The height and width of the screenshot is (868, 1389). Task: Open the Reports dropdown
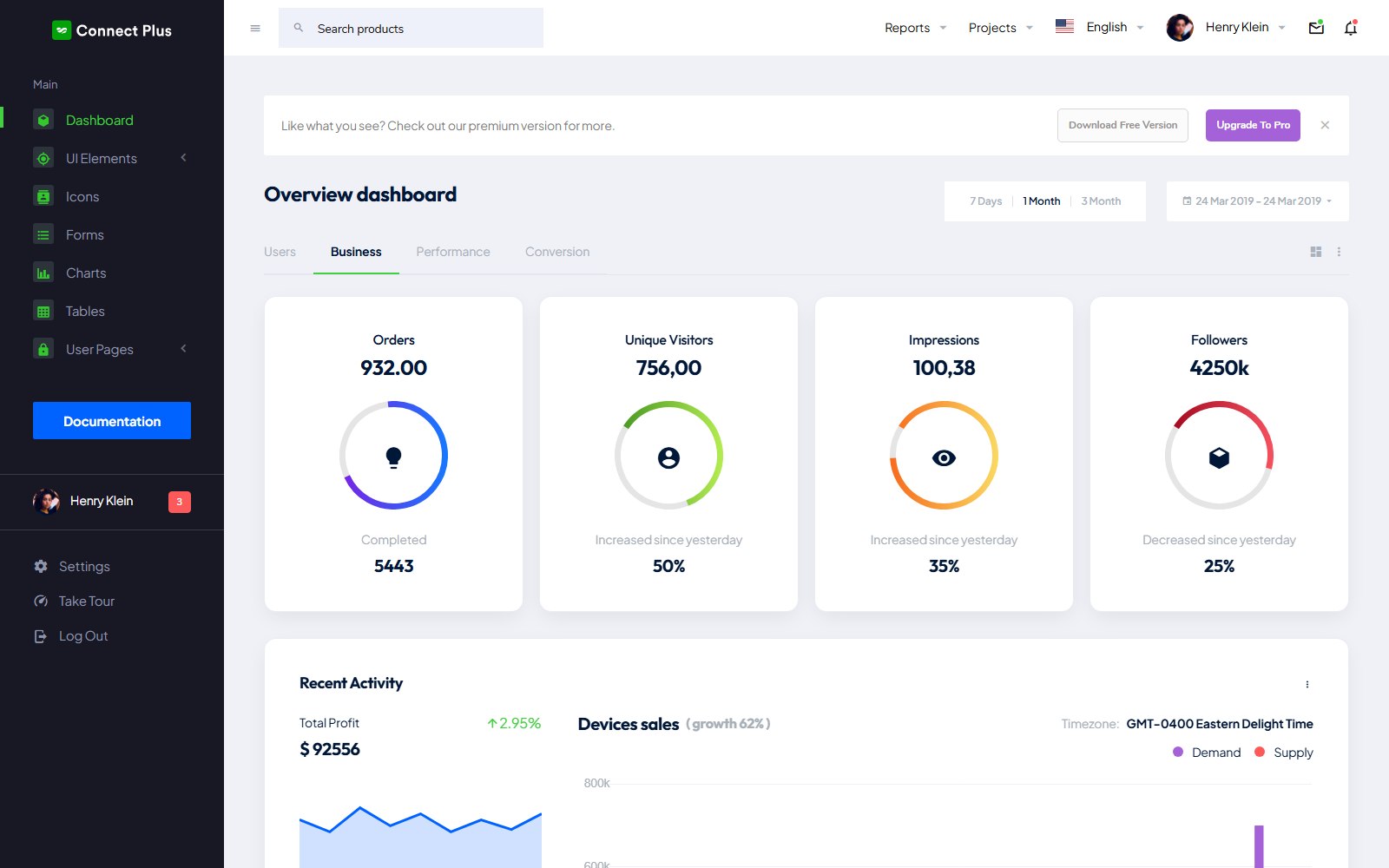tap(915, 28)
